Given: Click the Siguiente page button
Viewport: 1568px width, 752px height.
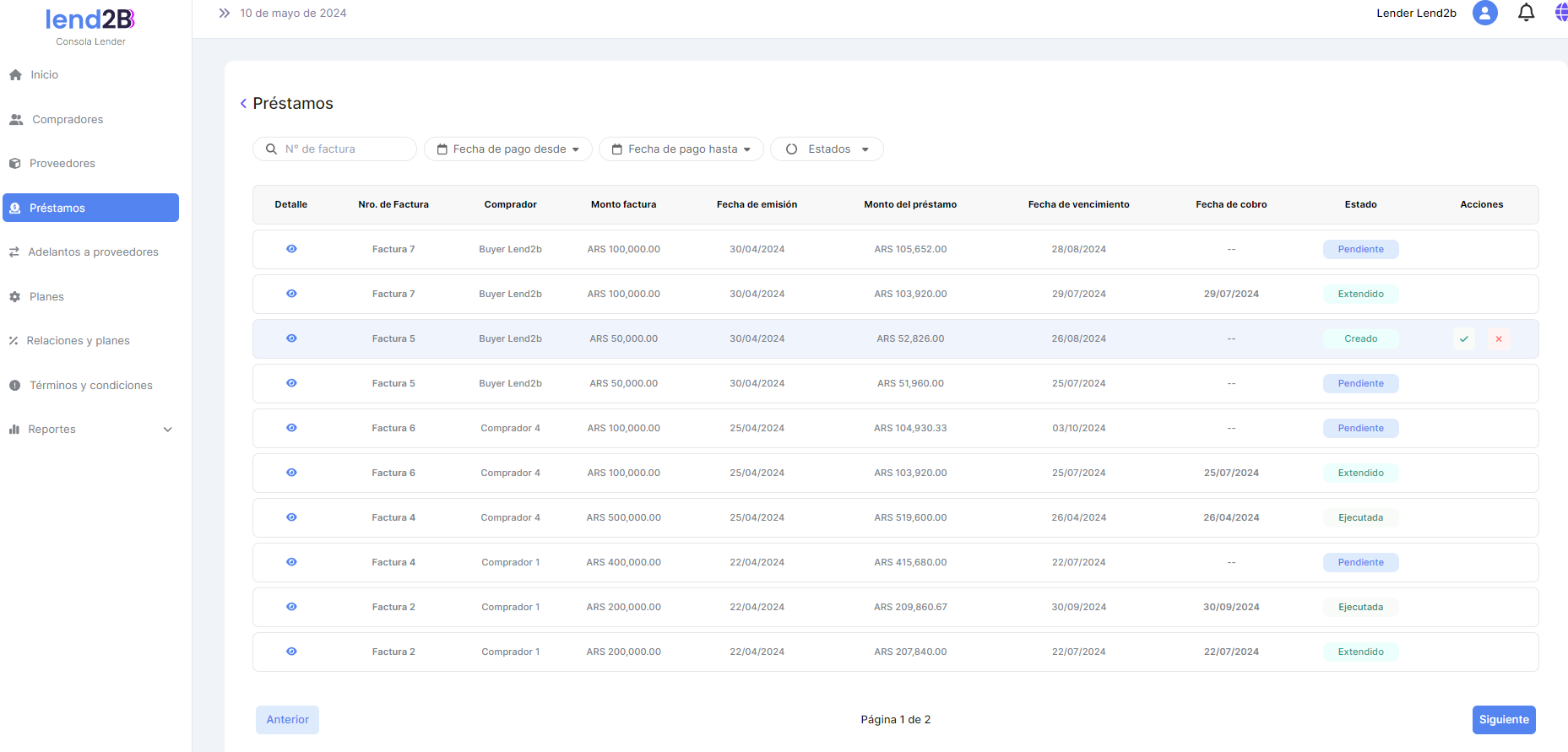Looking at the screenshot, I should pos(1503,720).
